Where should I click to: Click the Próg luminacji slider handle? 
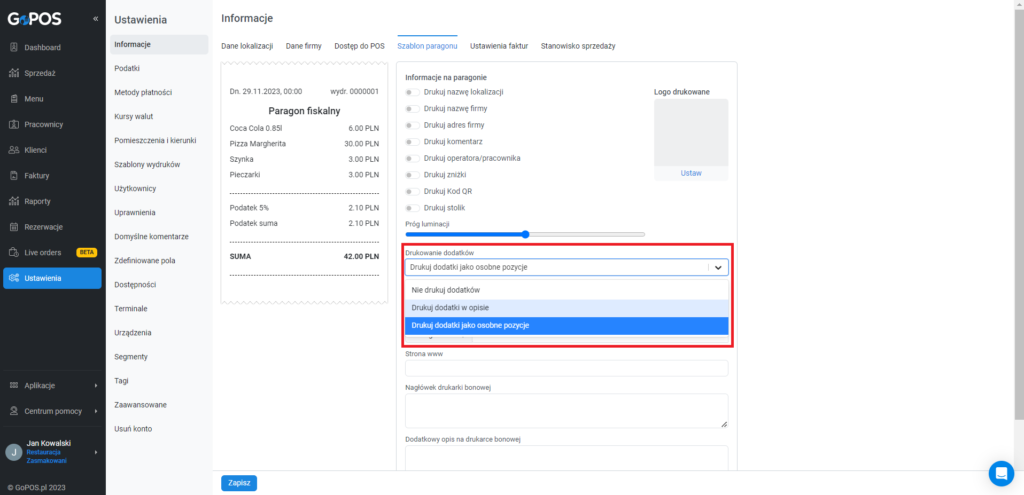(525, 234)
